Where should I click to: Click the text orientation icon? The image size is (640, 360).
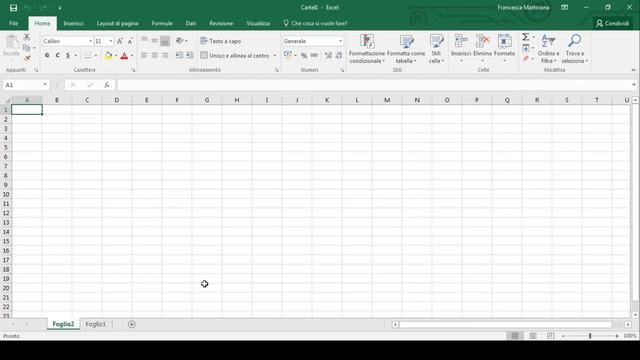point(180,40)
